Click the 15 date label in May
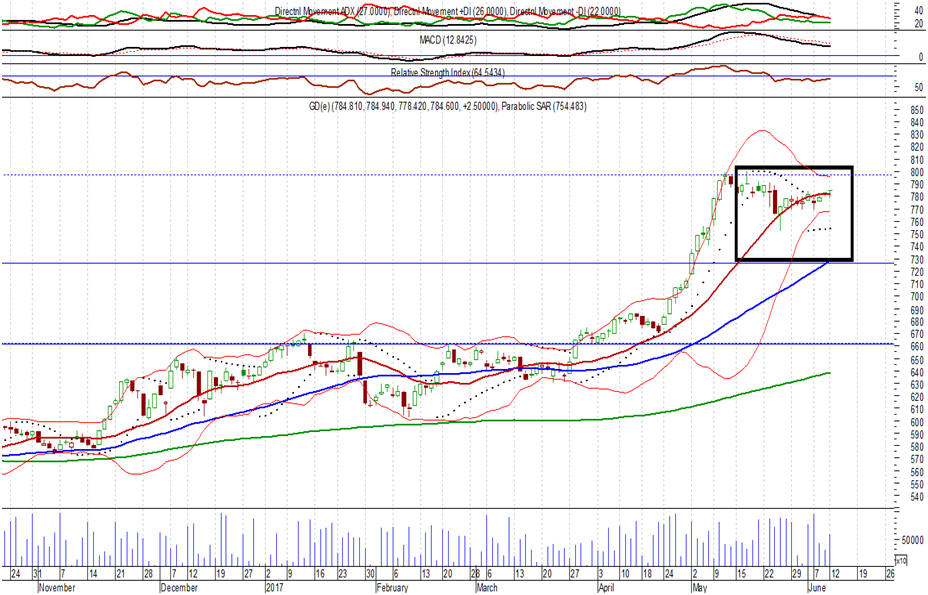Image resolution: width=928 pixels, height=595 pixels. pos(741,574)
